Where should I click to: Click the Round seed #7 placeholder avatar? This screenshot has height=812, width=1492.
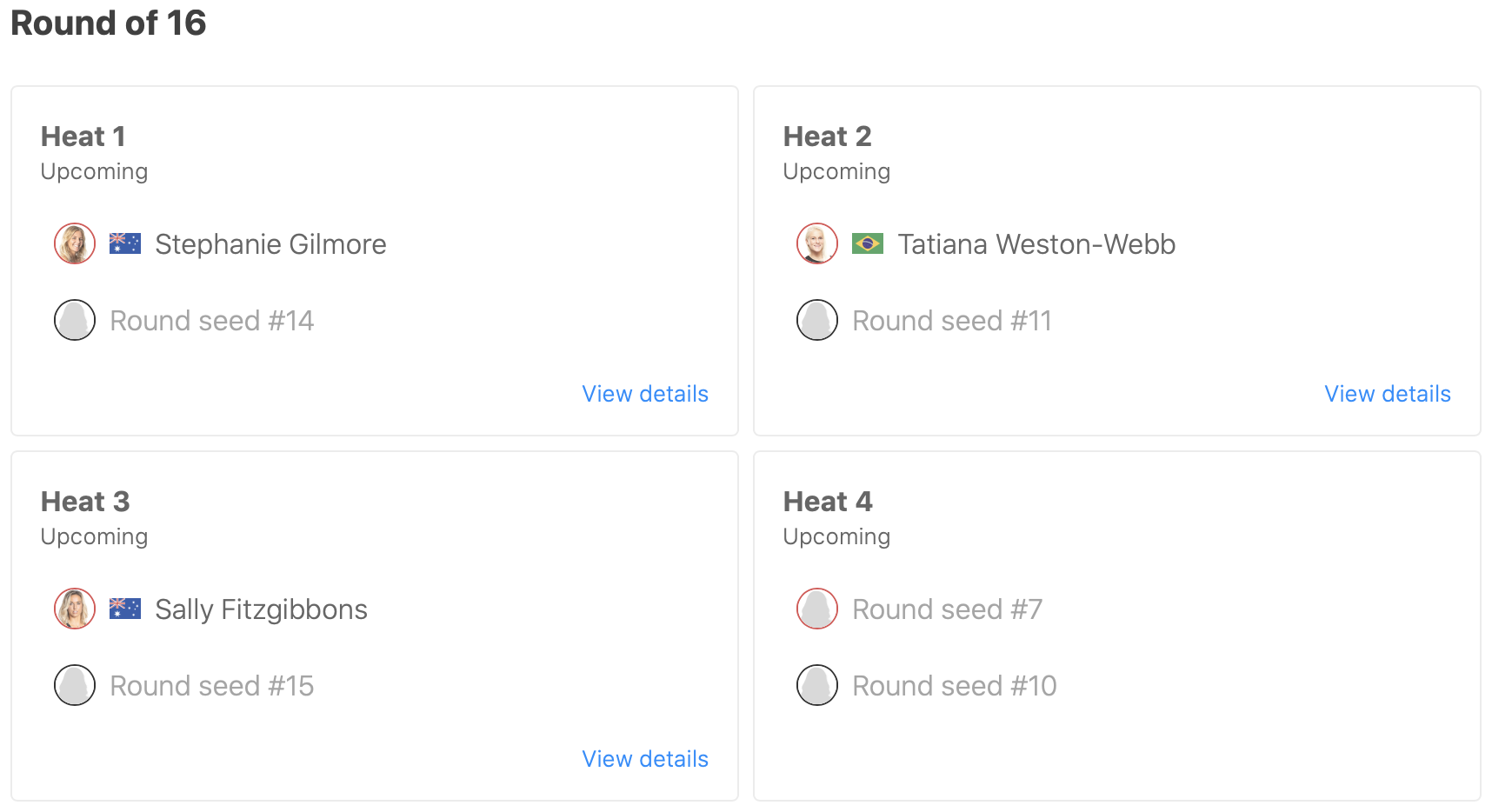pos(817,609)
